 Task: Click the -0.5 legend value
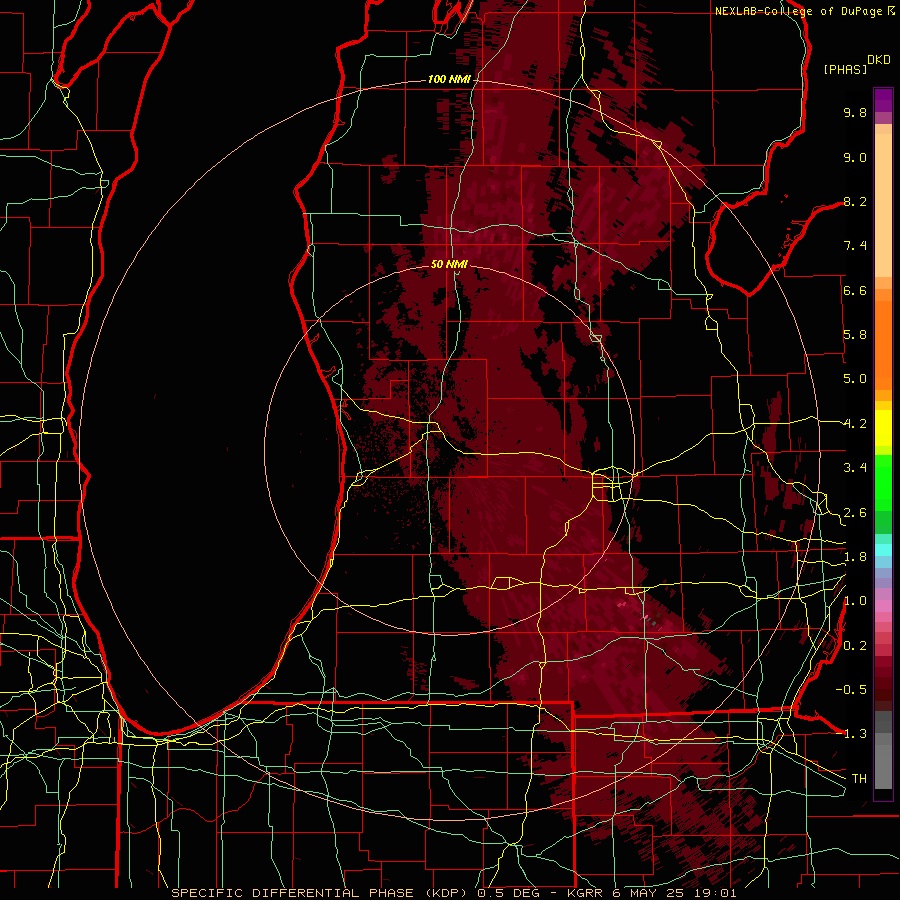click(x=851, y=689)
